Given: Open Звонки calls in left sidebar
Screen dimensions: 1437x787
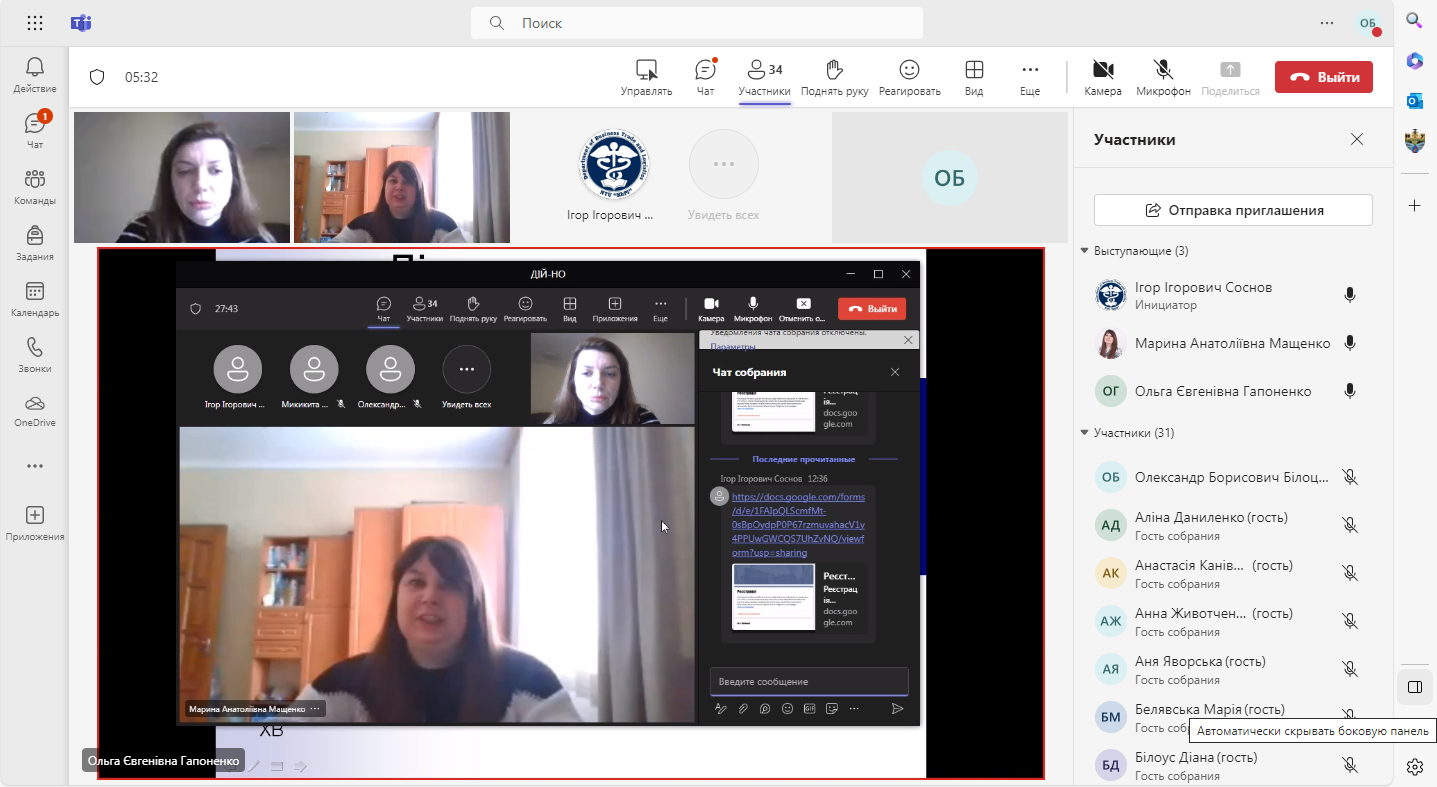Looking at the screenshot, I should [35, 355].
